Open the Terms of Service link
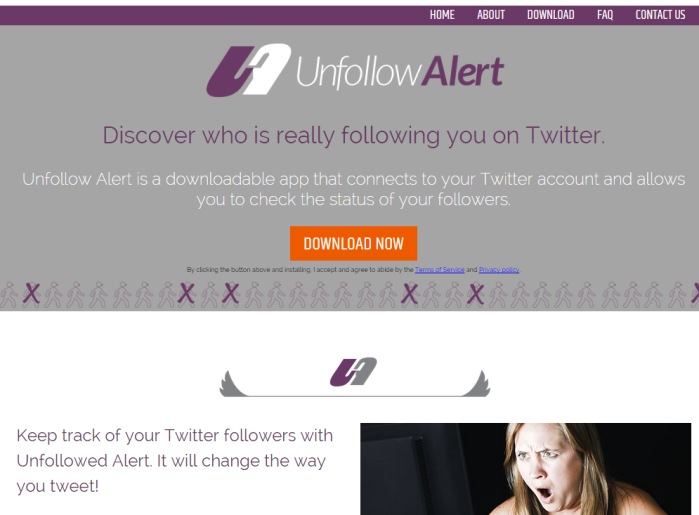The width and height of the screenshot is (699, 515). 440,270
